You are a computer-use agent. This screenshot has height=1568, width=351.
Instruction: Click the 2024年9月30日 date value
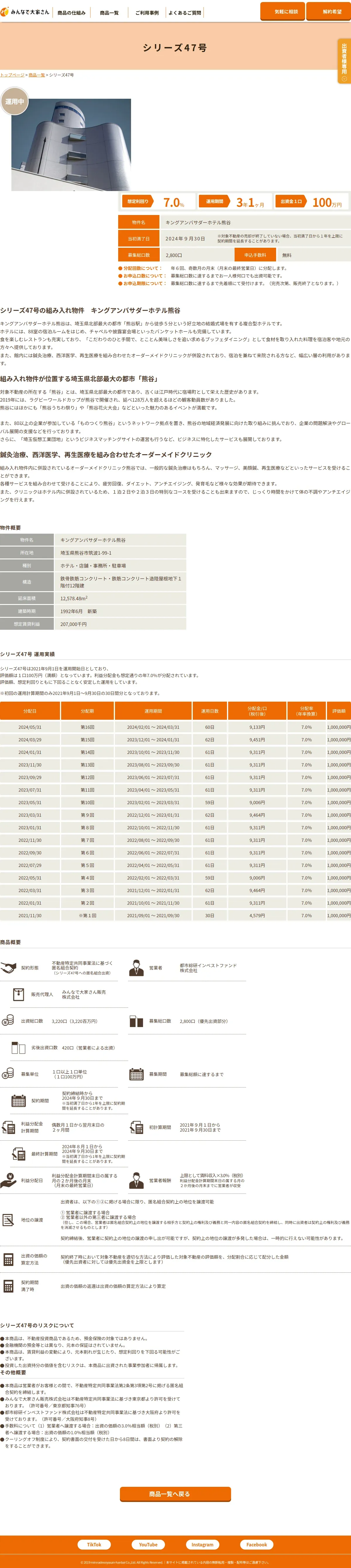[185, 239]
